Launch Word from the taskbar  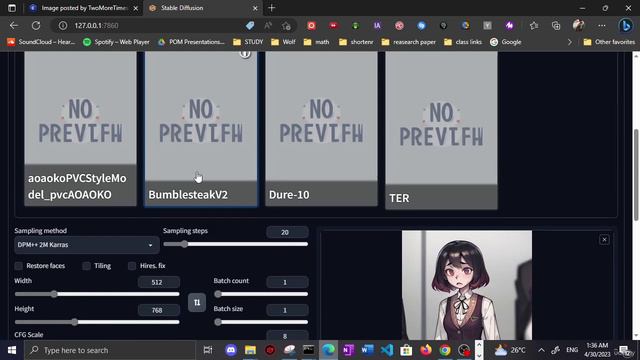click(368, 350)
